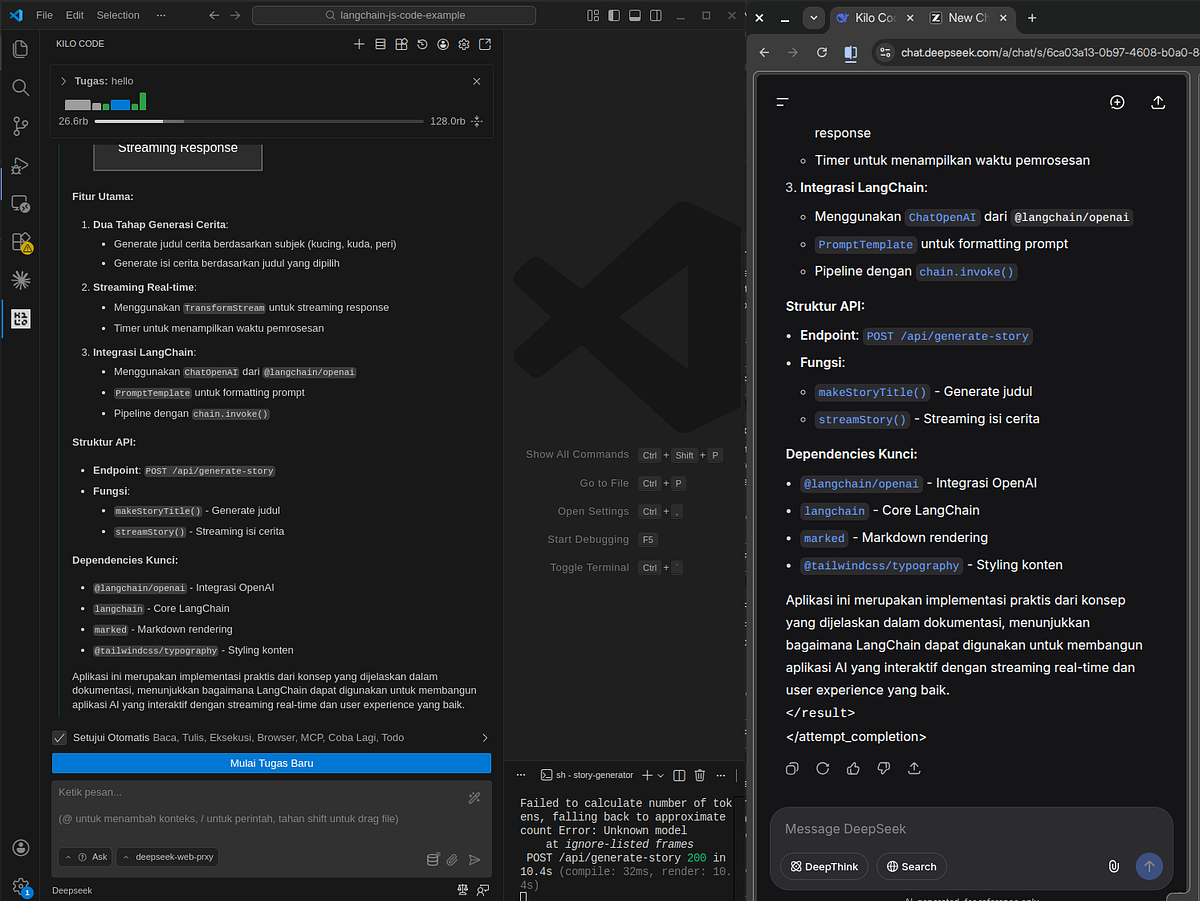The height and width of the screenshot is (901, 1200).
Task: Split the terminal panel
Action: click(x=679, y=775)
